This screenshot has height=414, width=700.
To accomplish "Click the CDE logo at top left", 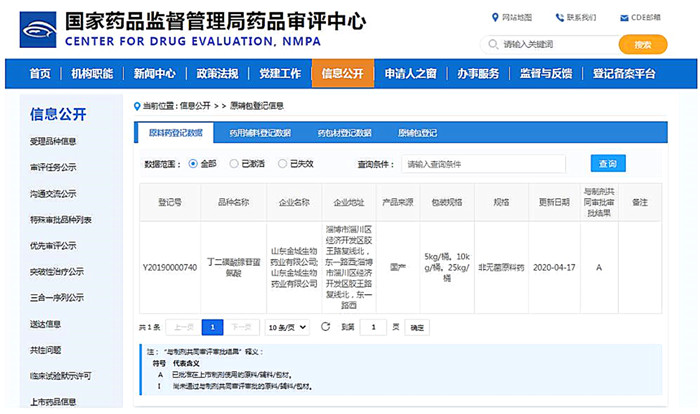I will click(36, 28).
